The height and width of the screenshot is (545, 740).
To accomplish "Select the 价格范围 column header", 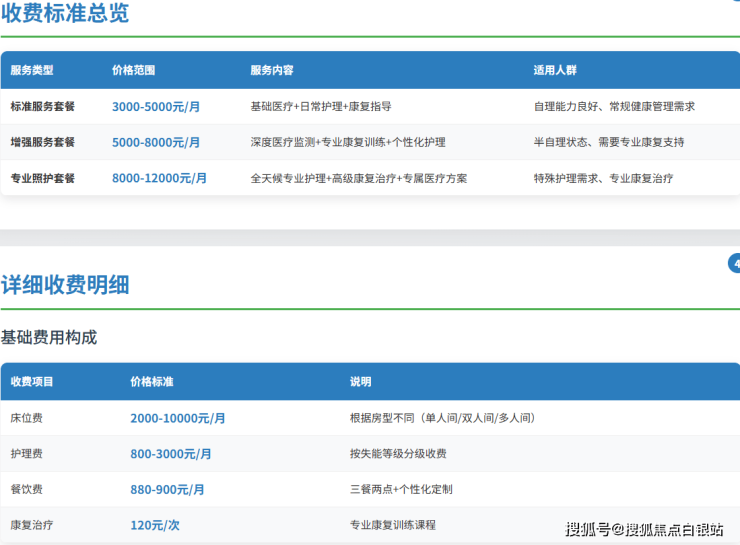I will [x=133, y=71].
